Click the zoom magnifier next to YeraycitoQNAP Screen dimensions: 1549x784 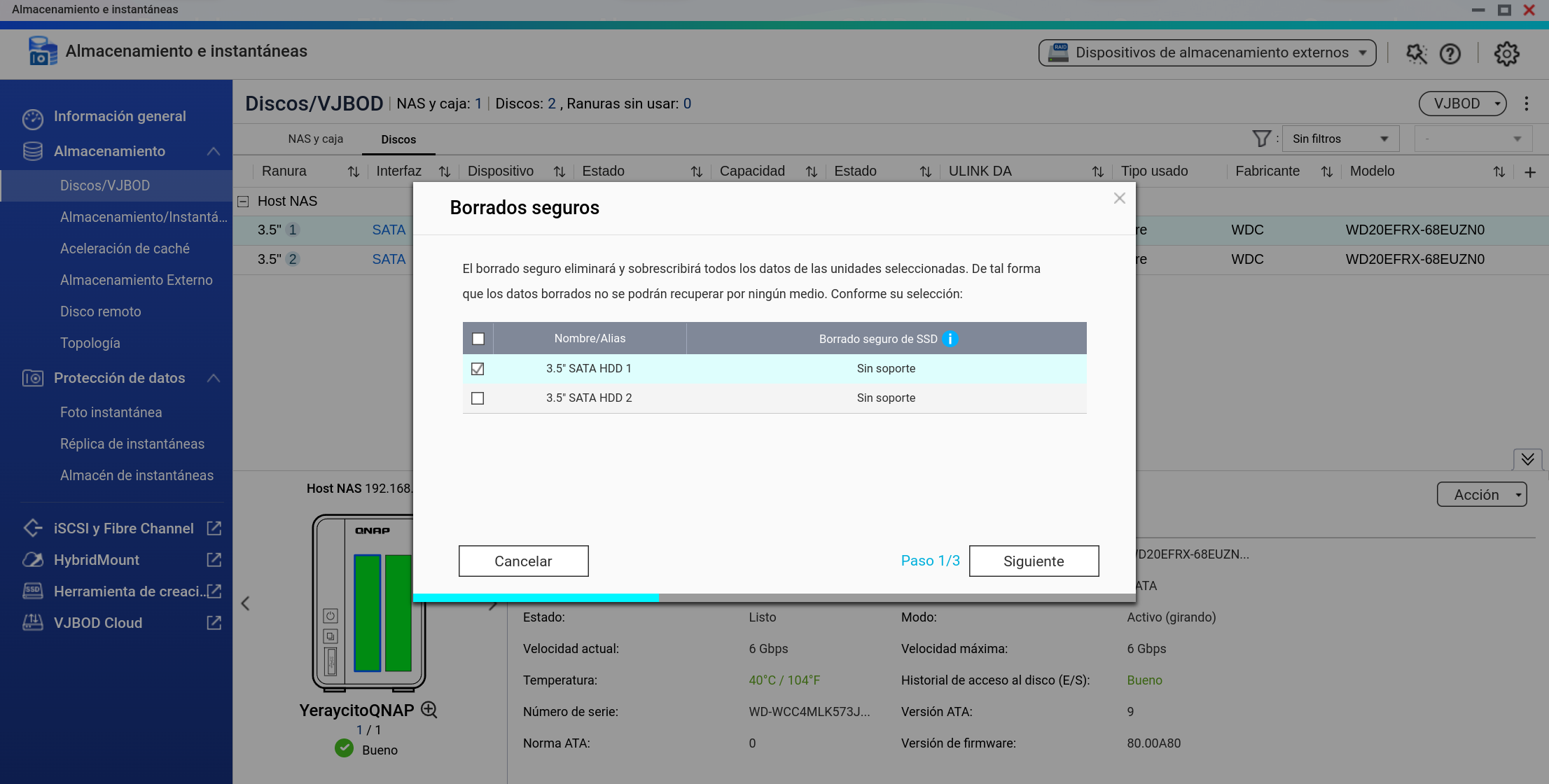pyautogui.click(x=429, y=710)
